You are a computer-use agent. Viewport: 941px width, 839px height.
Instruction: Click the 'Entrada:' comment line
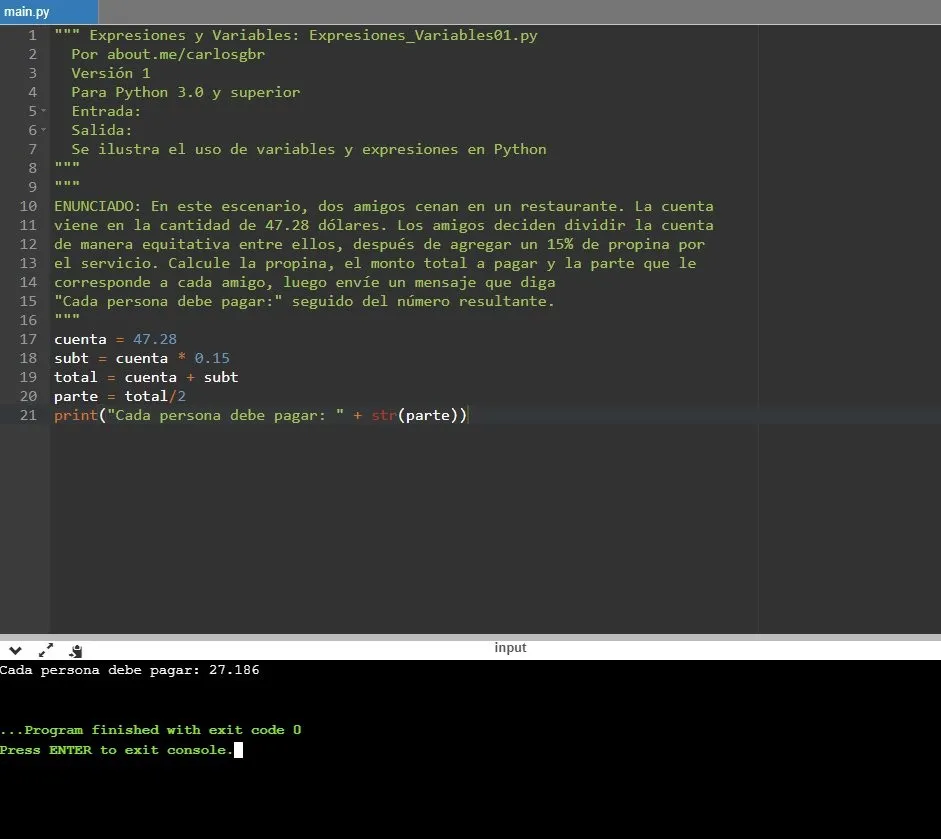pyautogui.click(x=106, y=111)
